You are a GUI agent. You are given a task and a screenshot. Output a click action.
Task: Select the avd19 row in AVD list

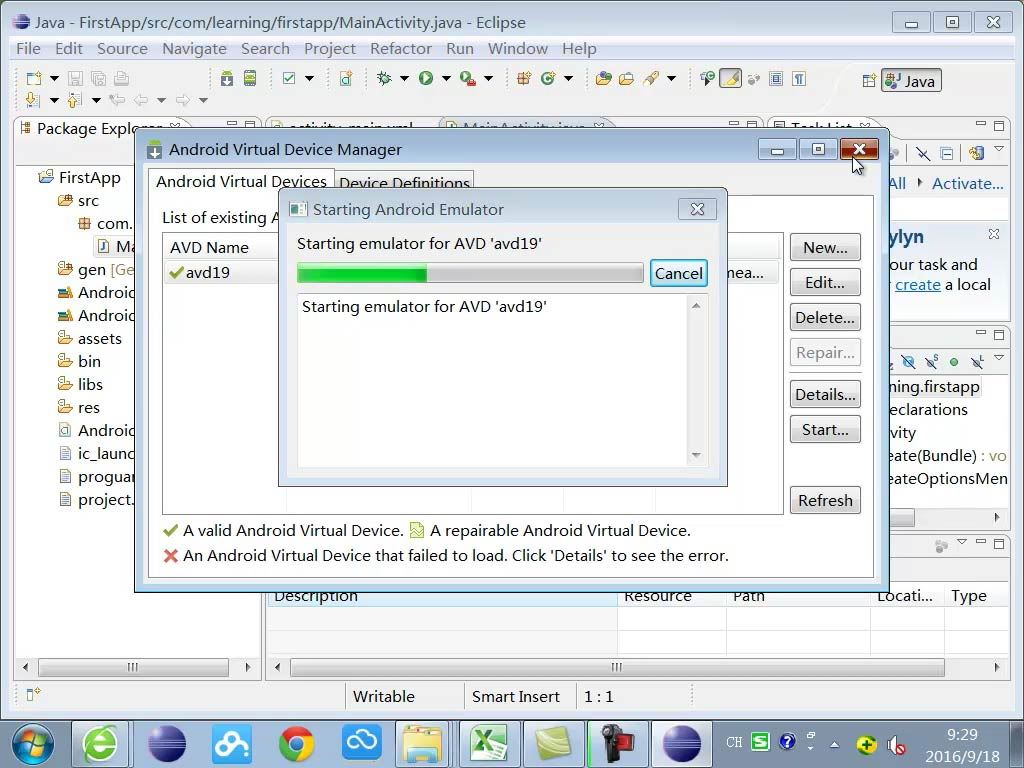pyautogui.click(x=222, y=272)
